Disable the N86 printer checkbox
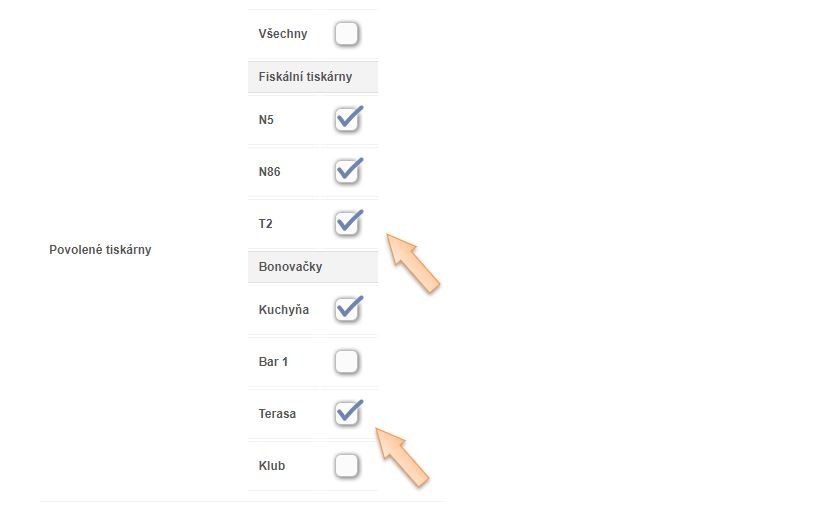 coord(346,172)
